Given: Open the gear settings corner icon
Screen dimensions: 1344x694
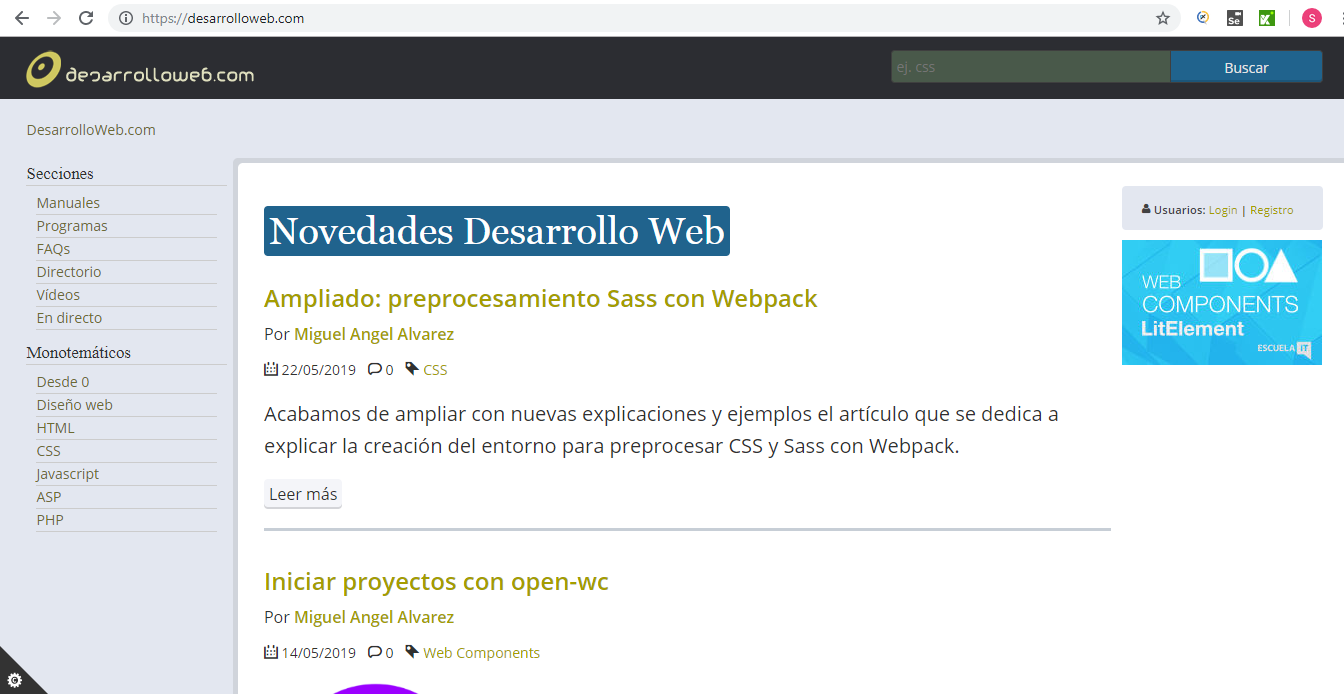Looking at the screenshot, I should [x=14, y=680].
